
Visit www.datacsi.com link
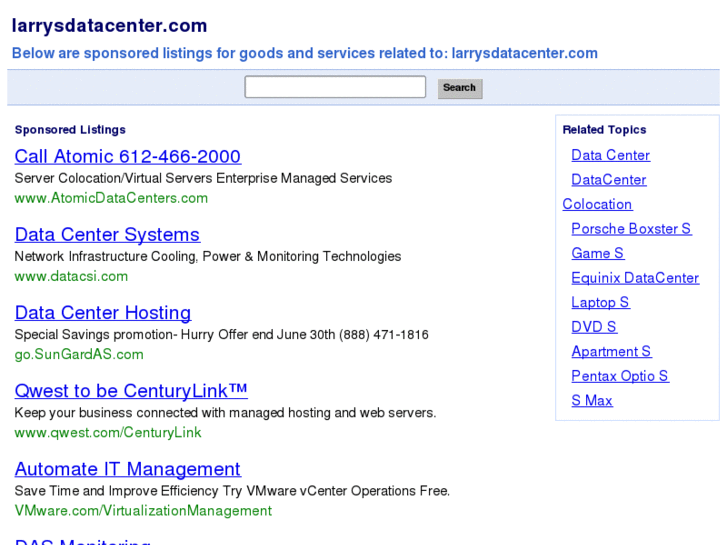coord(71,276)
